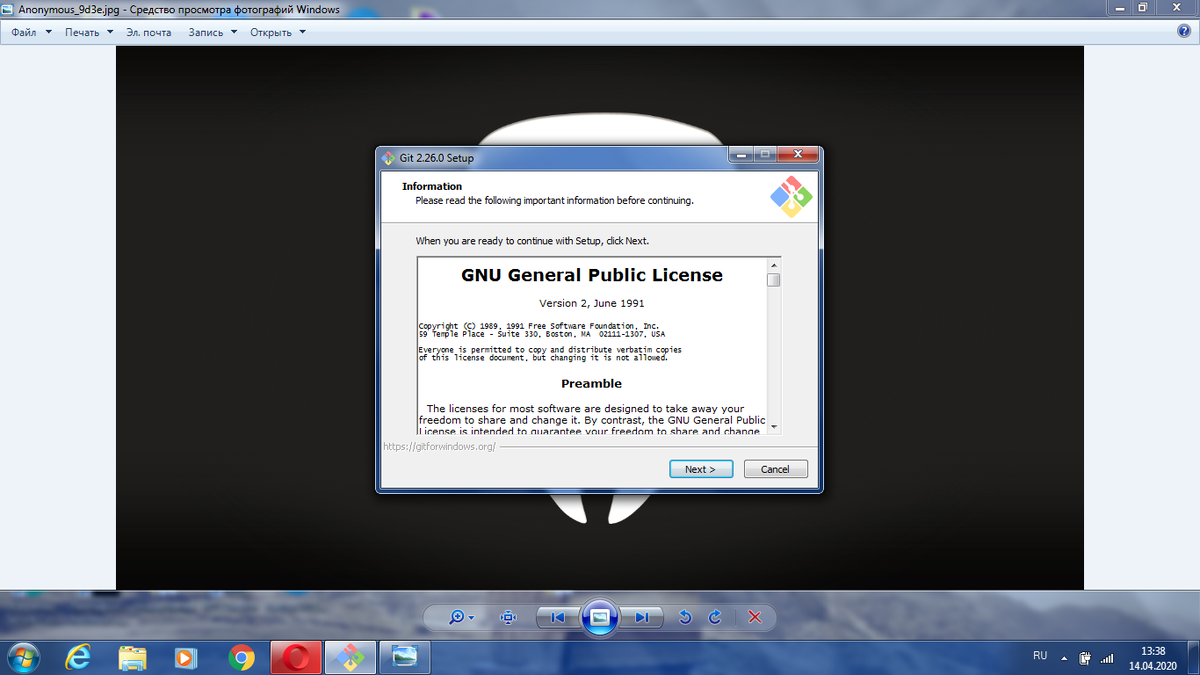Start the slideshow with the center button
The width and height of the screenshot is (1200, 675).
coord(599,617)
